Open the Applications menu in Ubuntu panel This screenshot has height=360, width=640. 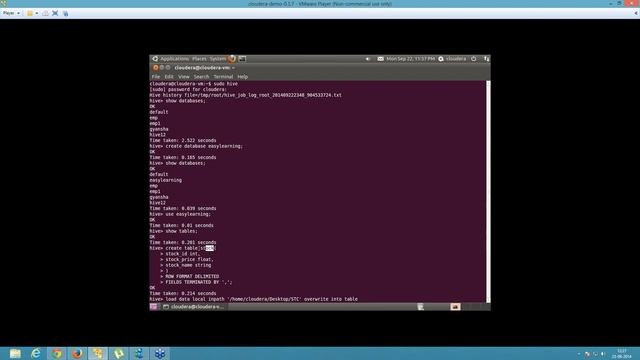point(174,59)
